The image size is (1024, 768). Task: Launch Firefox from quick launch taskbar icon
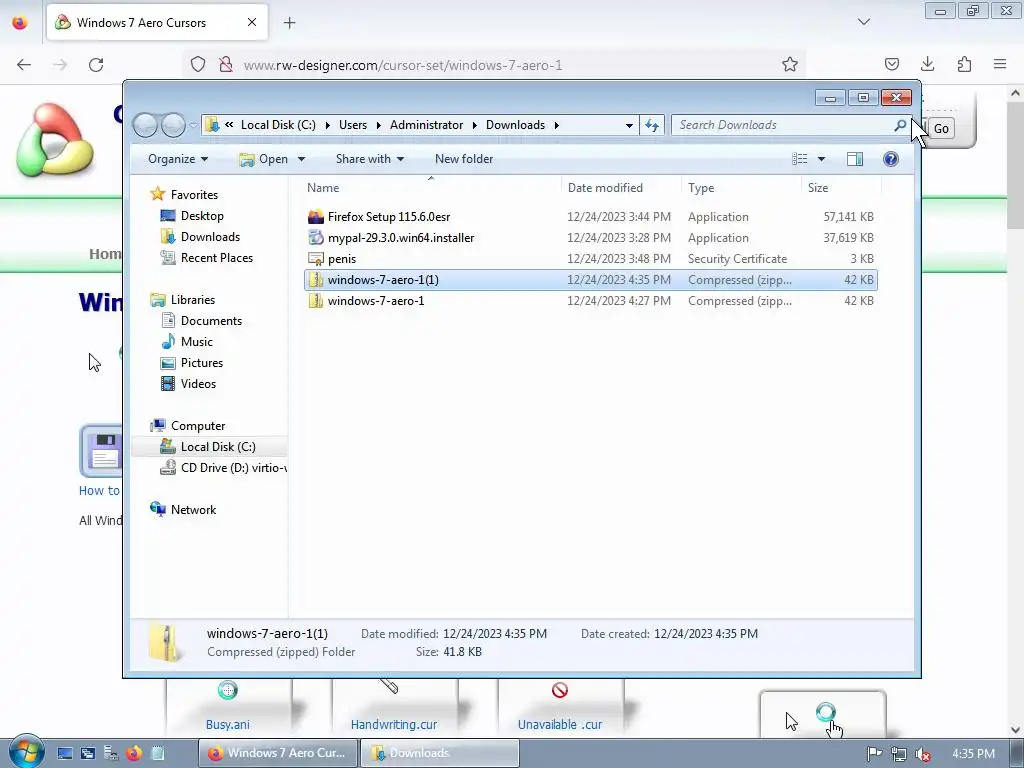134,753
